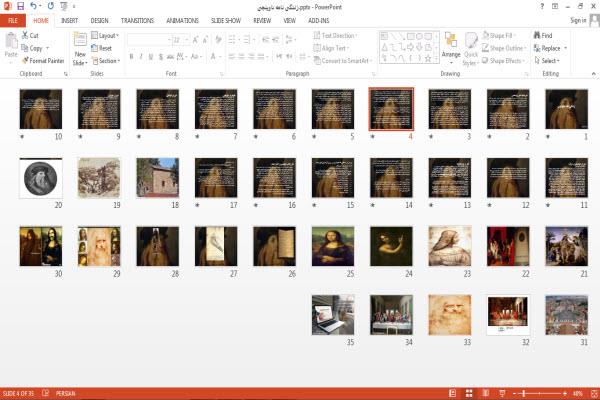Open the Shape Effects dropdown

pos(503,61)
